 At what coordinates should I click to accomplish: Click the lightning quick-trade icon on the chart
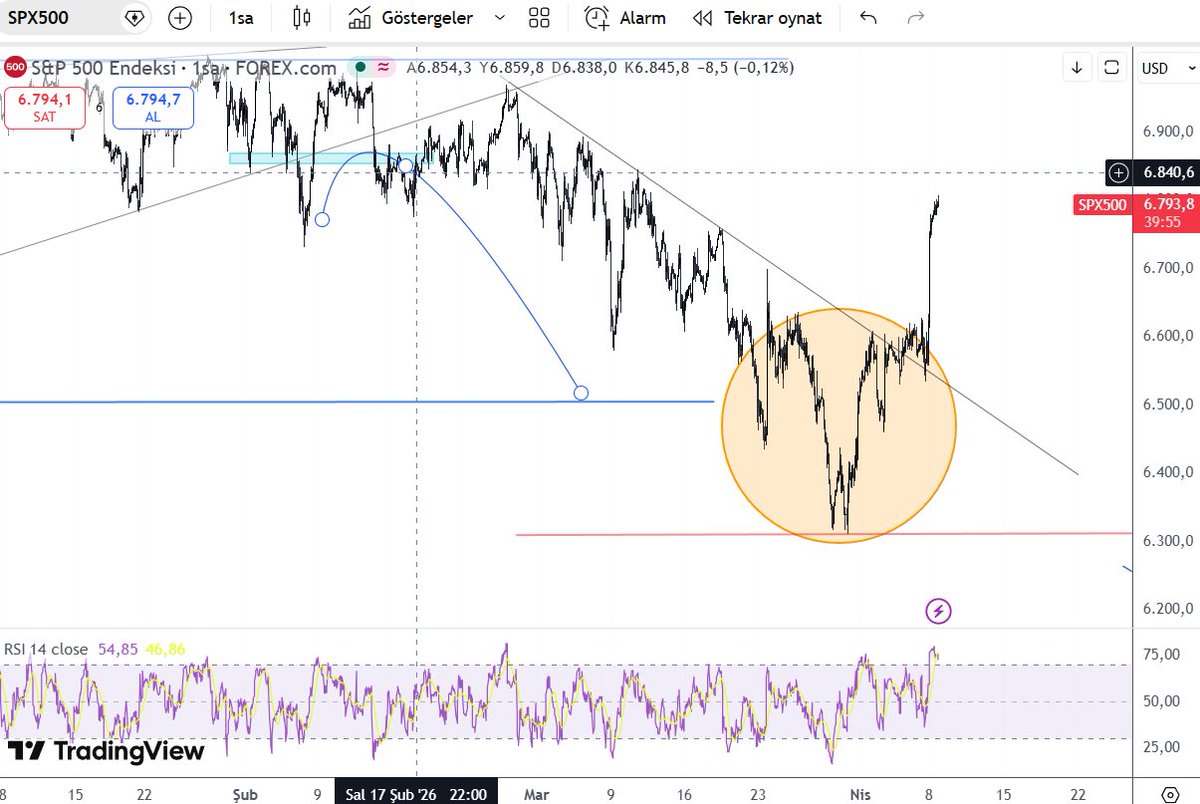(x=938, y=611)
